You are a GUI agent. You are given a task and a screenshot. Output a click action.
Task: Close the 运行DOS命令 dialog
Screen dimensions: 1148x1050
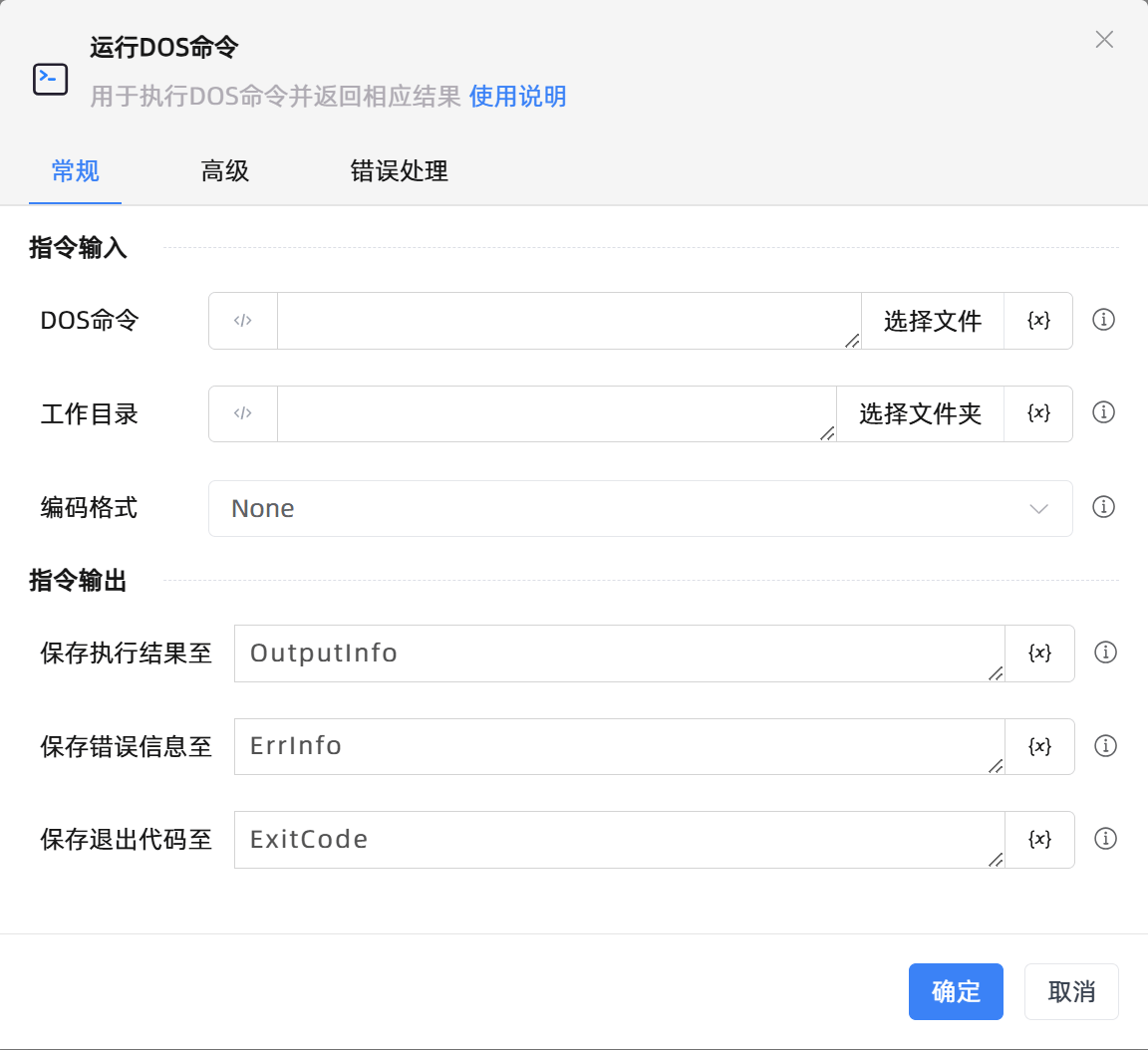point(1104,40)
